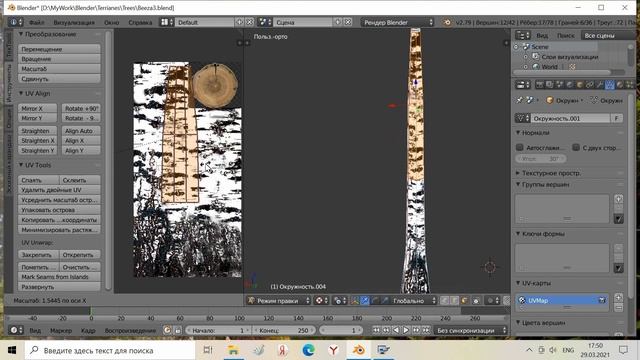The height and width of the screenshot is (360, 640).
Task: Open the Constraints properties tab
Action: tap(589, 85)
